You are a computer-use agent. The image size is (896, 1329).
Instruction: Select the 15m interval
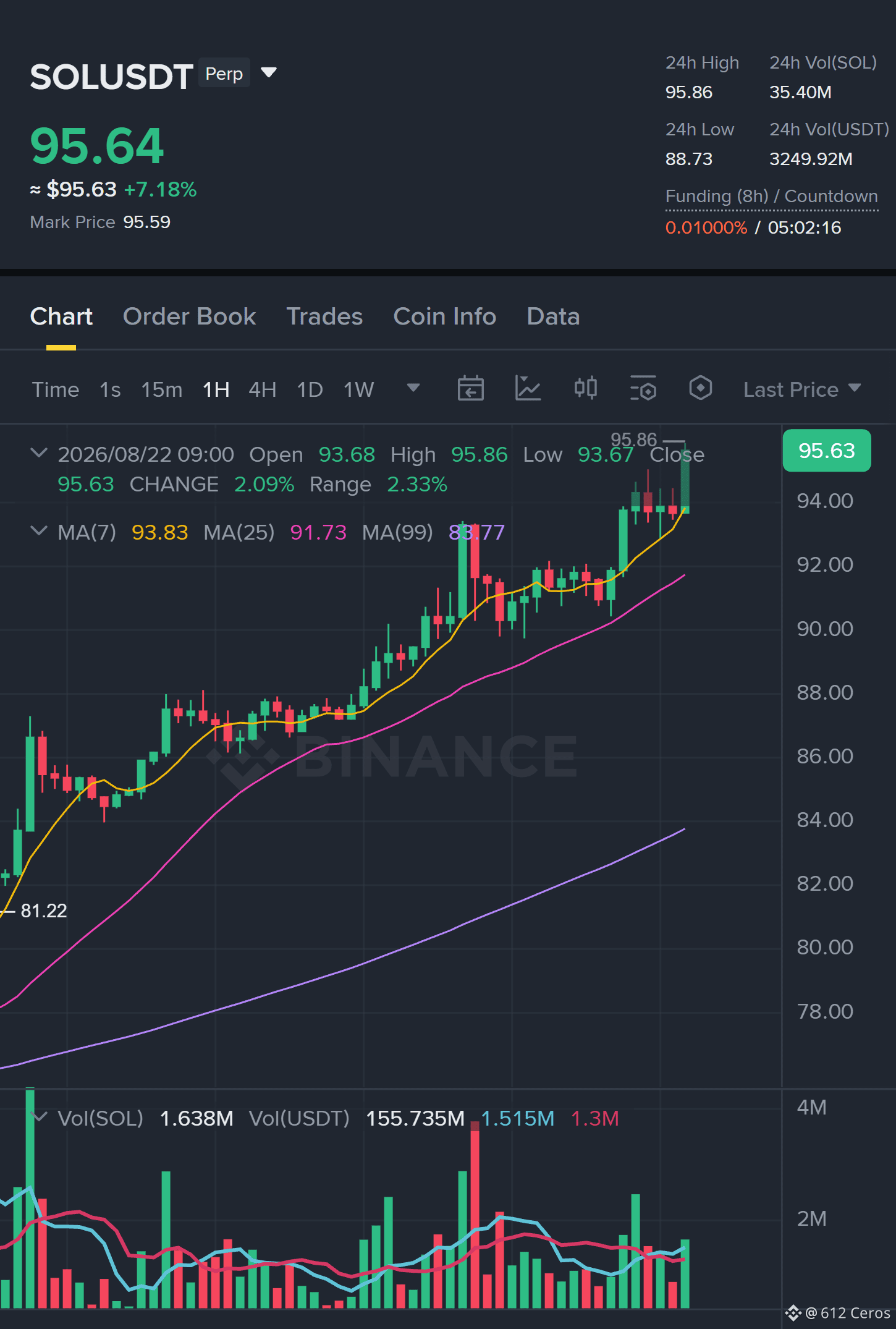(161, 389)
